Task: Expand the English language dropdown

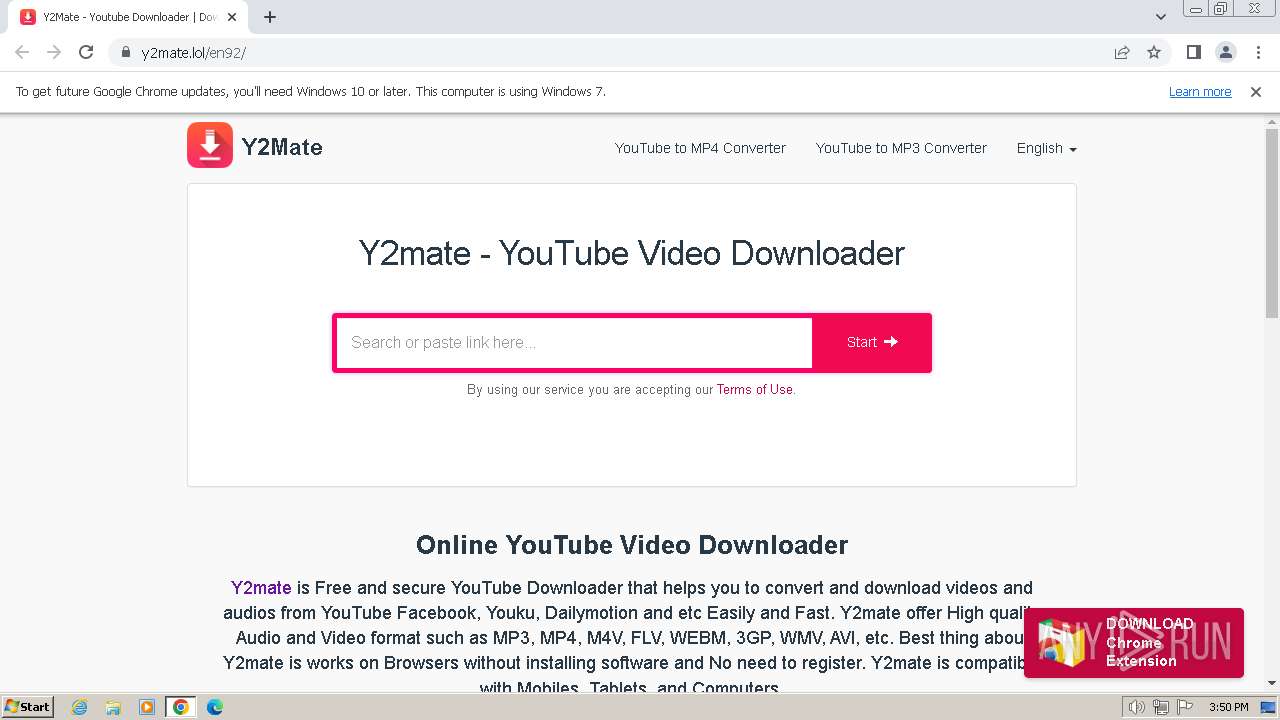Action: pos(1046,148)
